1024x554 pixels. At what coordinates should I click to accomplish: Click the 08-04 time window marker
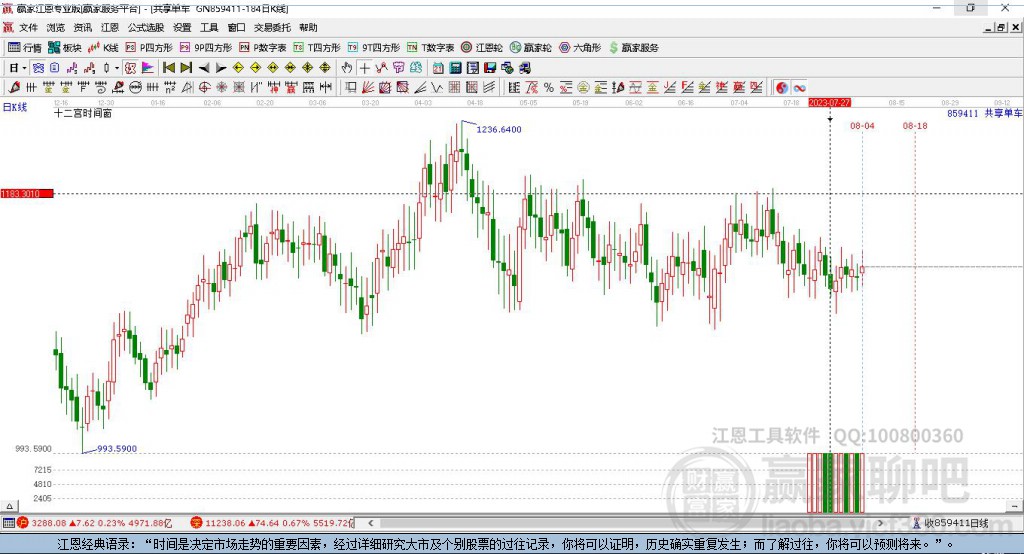click(862, 125)
